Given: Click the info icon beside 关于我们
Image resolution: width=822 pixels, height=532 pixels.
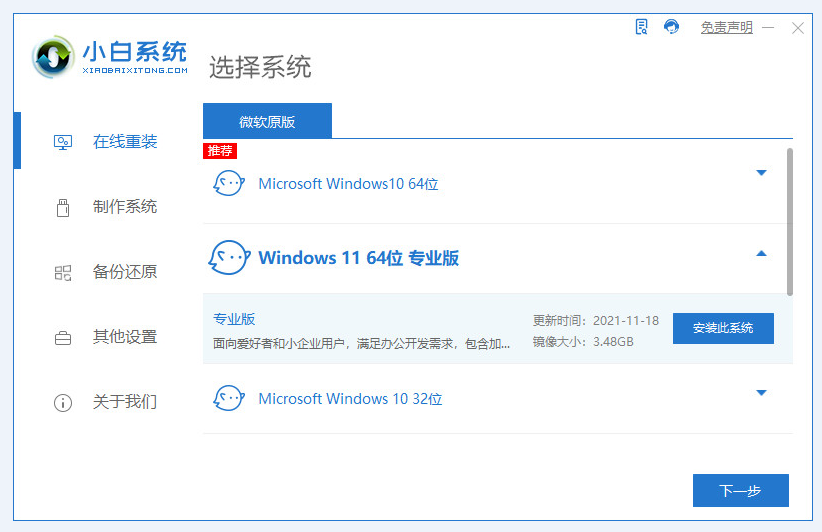Looking at the screenshot, I should (62, 403).
